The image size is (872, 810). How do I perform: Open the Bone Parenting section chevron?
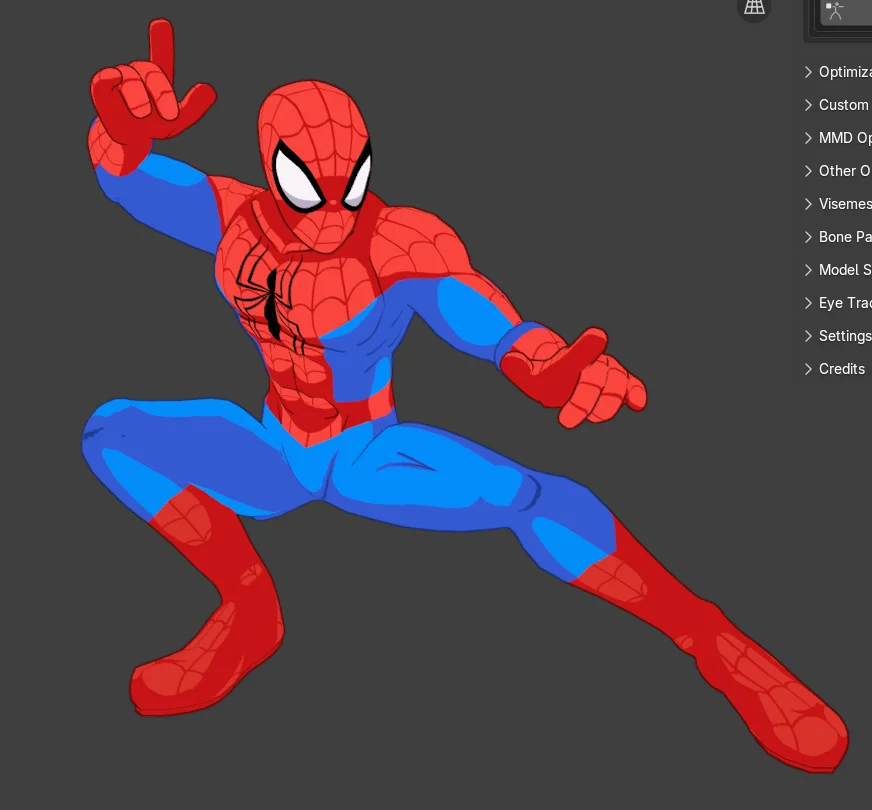click(x=808, y=237)
